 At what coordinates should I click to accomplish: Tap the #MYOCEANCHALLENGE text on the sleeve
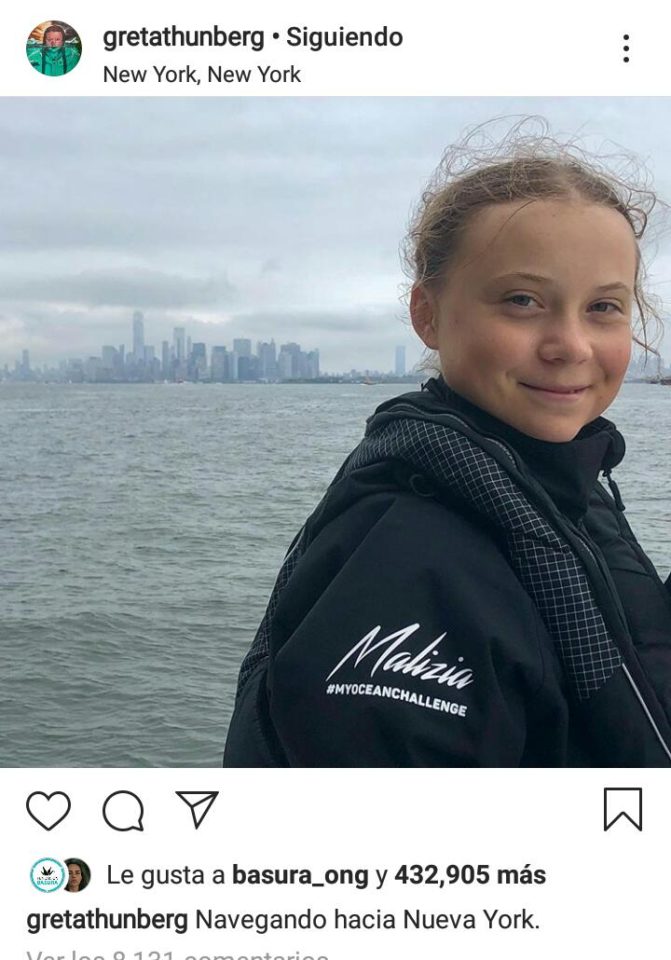(397, 700)
